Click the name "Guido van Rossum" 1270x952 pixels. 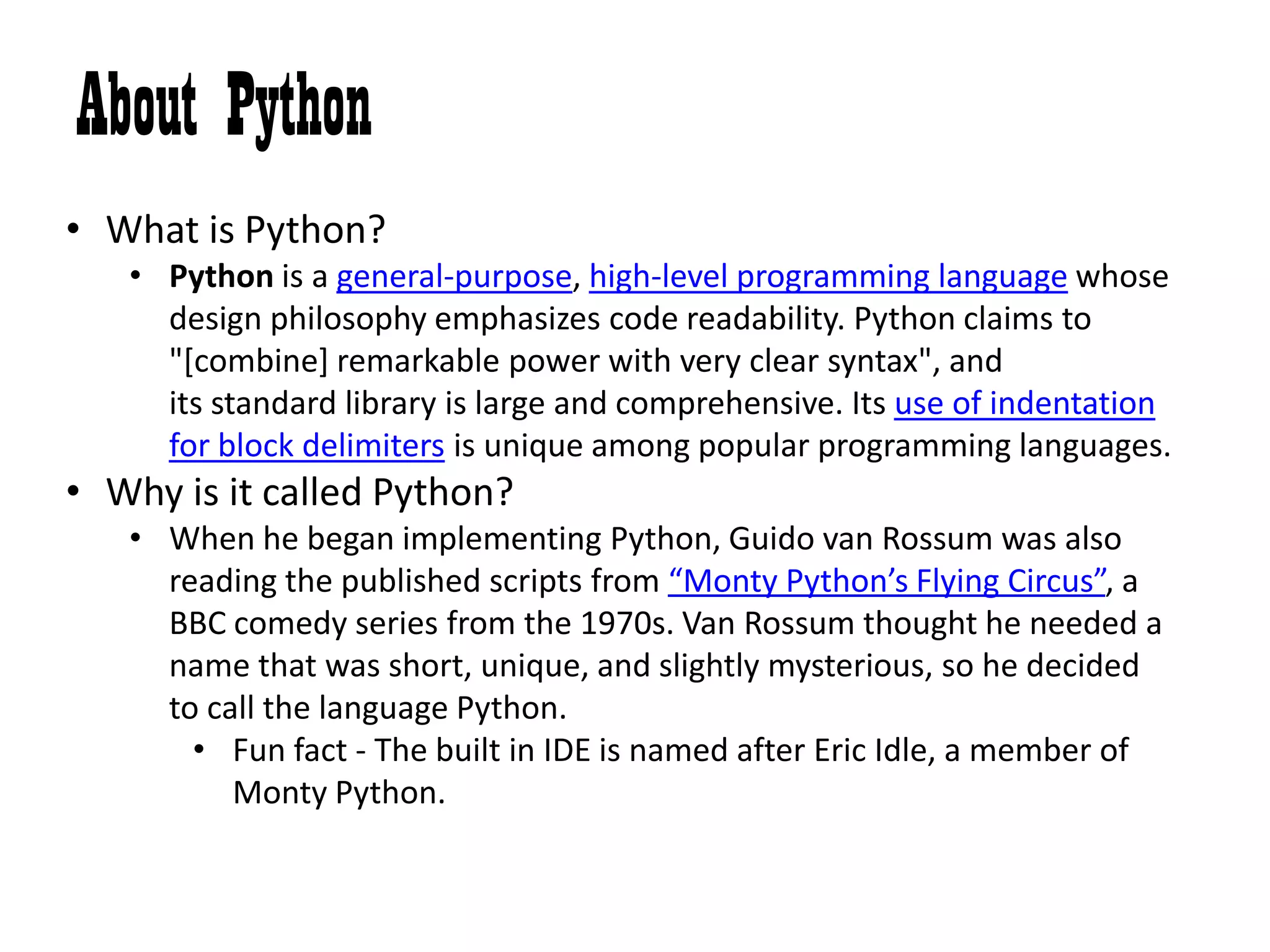click(862, 539)
